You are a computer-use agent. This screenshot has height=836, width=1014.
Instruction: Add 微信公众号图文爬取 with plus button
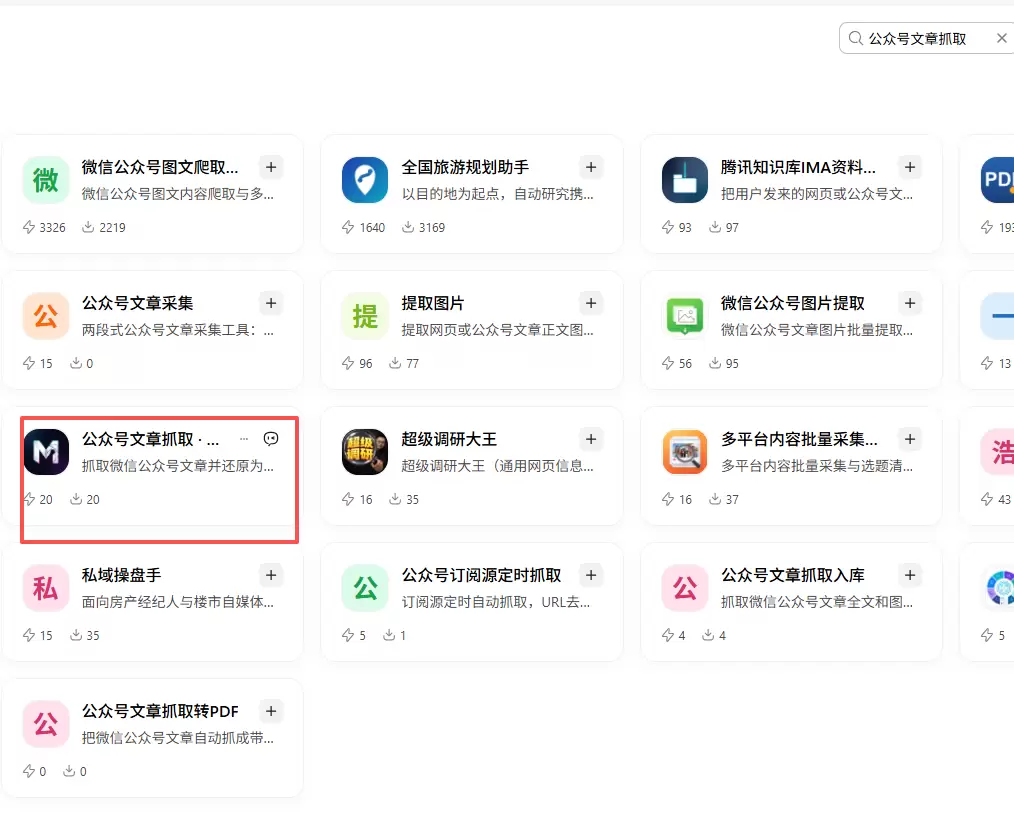coord(271,167)
